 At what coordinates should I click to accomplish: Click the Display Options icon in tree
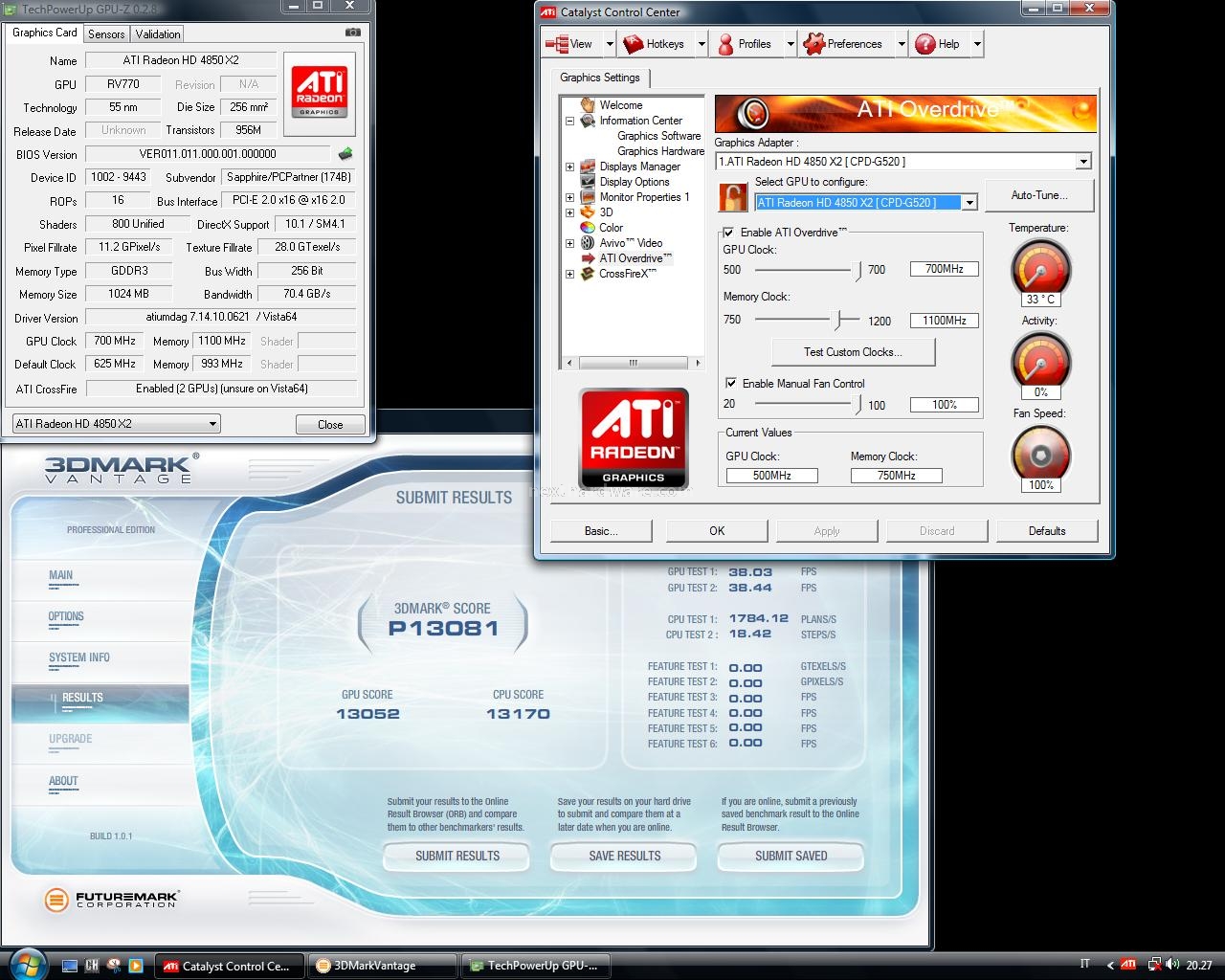[588, 182]
